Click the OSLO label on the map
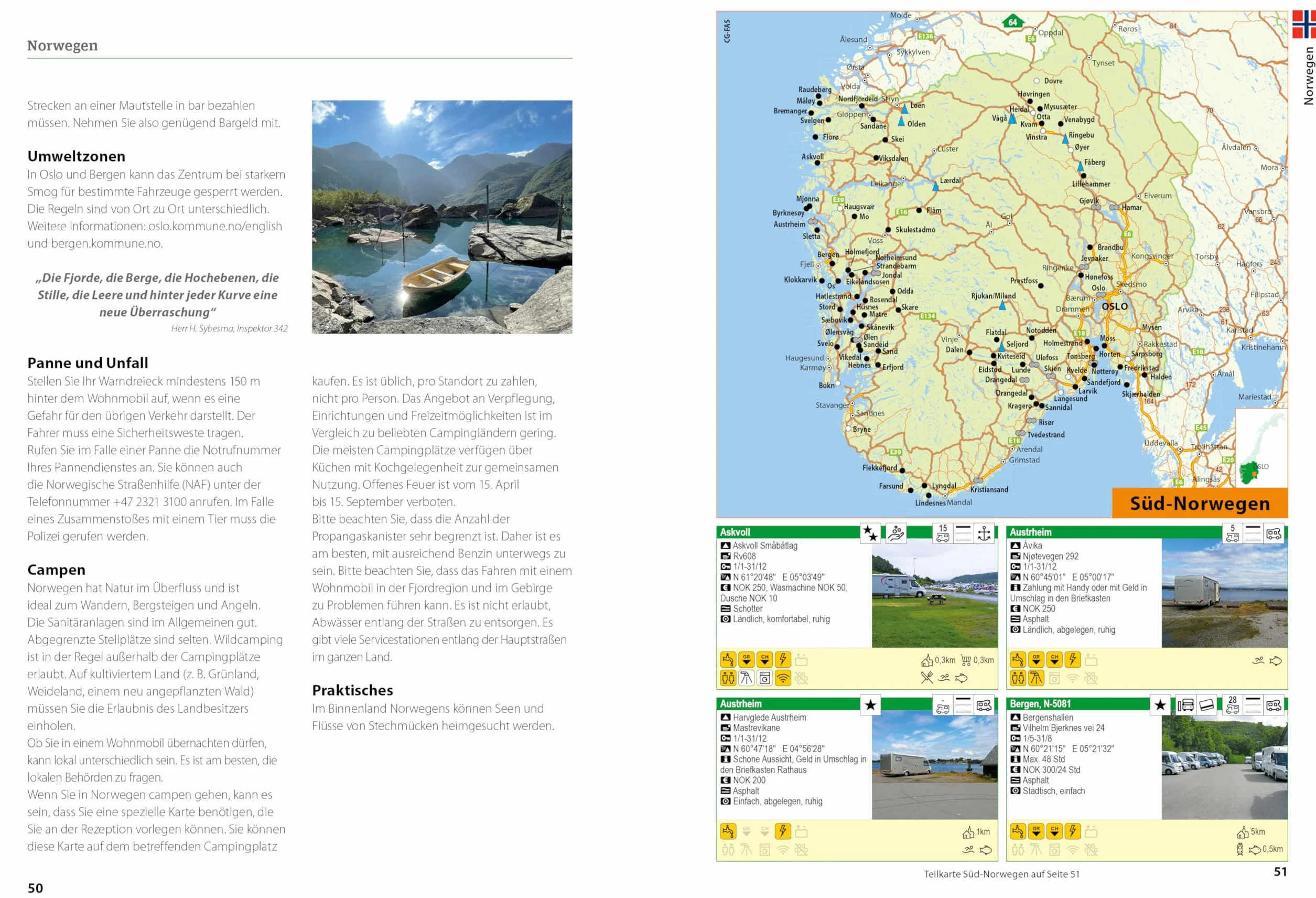1316x898 pixels. tap(1114, 306)
